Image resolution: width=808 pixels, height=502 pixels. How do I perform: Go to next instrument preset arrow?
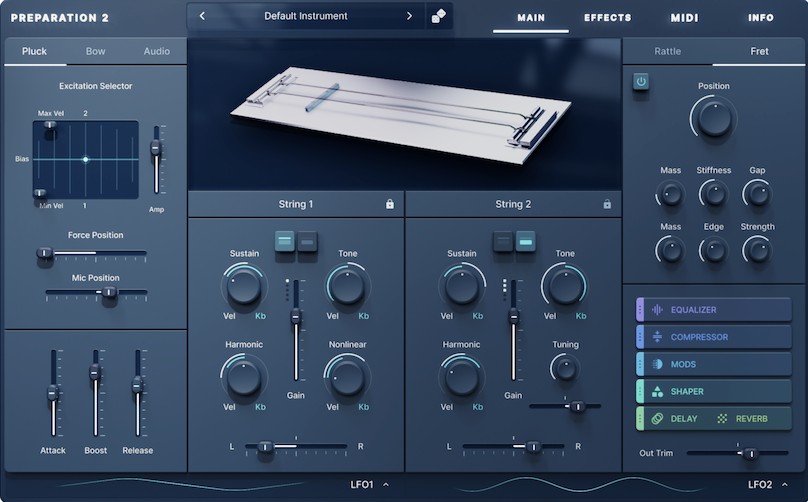click(409, 16)
